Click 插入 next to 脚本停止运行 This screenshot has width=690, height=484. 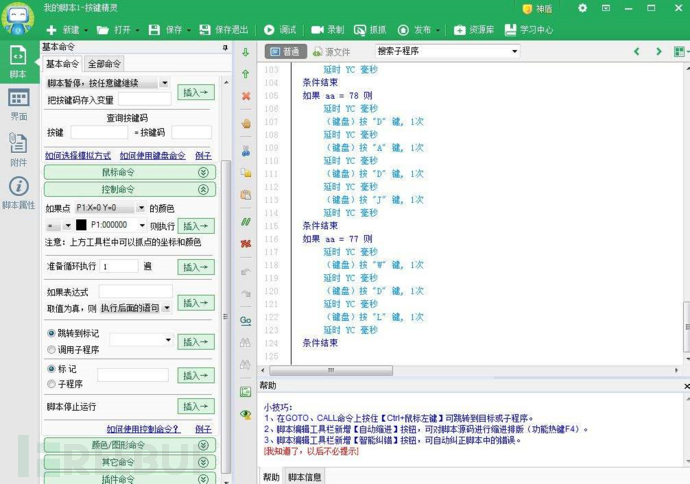(196, 406)
